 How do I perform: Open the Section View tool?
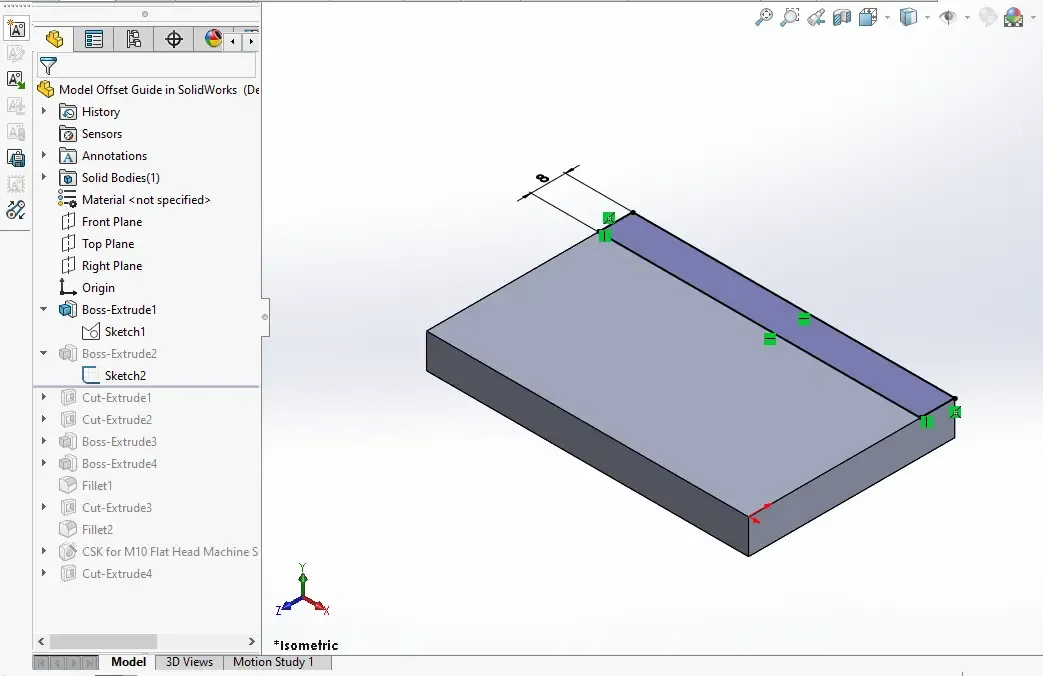[842, 16]
